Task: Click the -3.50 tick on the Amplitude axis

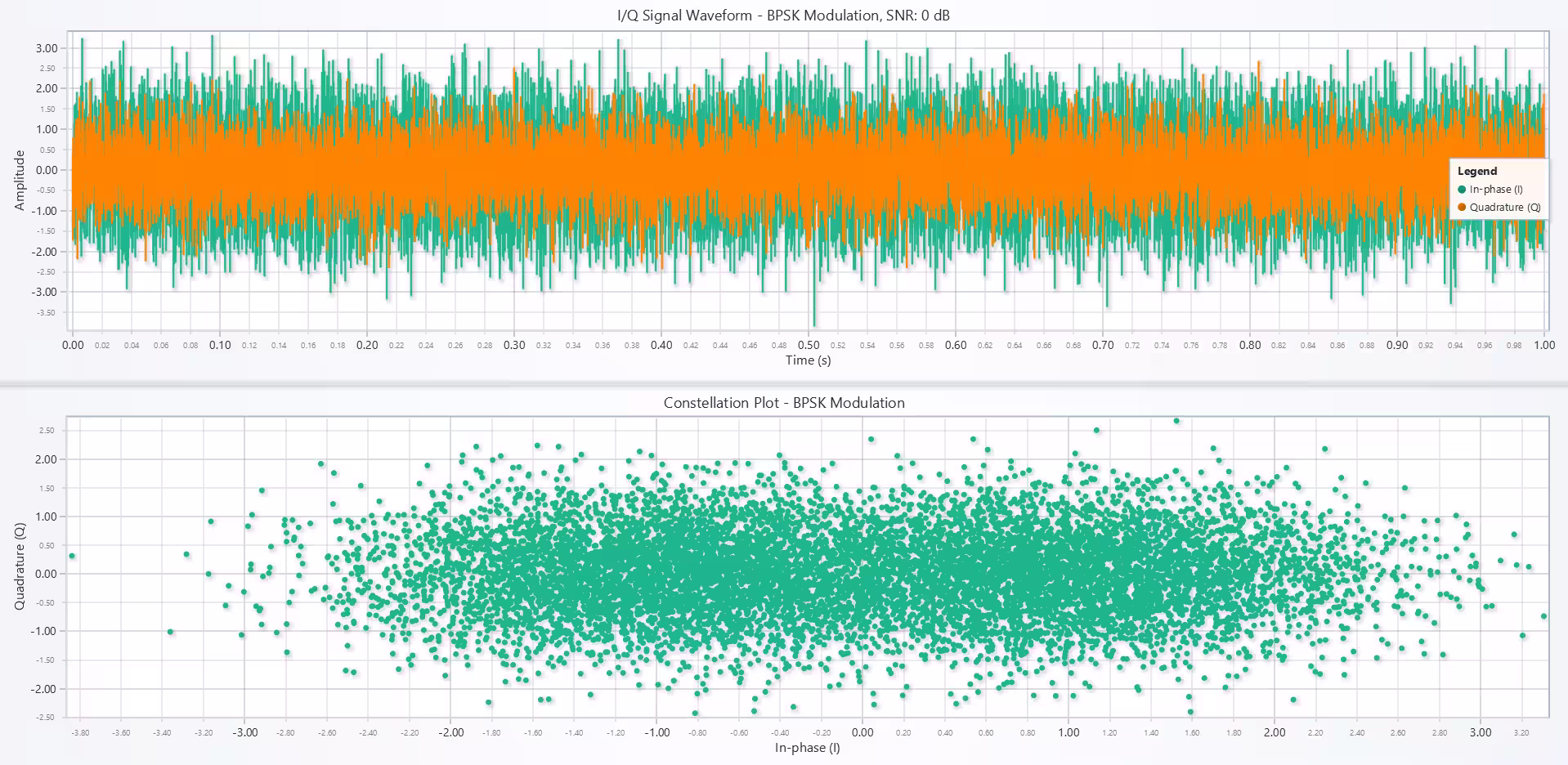Action: [x=47, y=313]
